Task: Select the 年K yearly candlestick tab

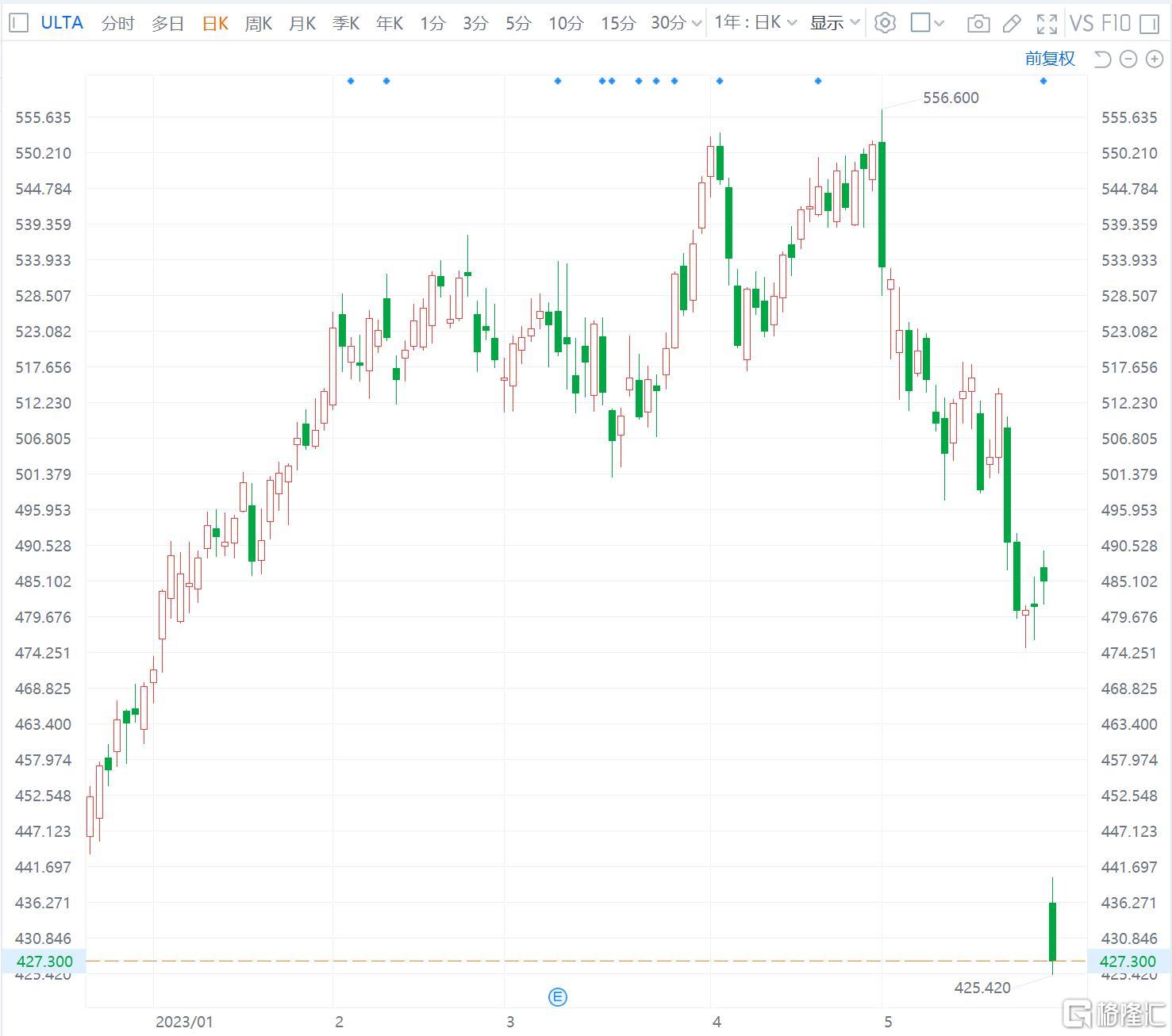Action: (390, 24)
